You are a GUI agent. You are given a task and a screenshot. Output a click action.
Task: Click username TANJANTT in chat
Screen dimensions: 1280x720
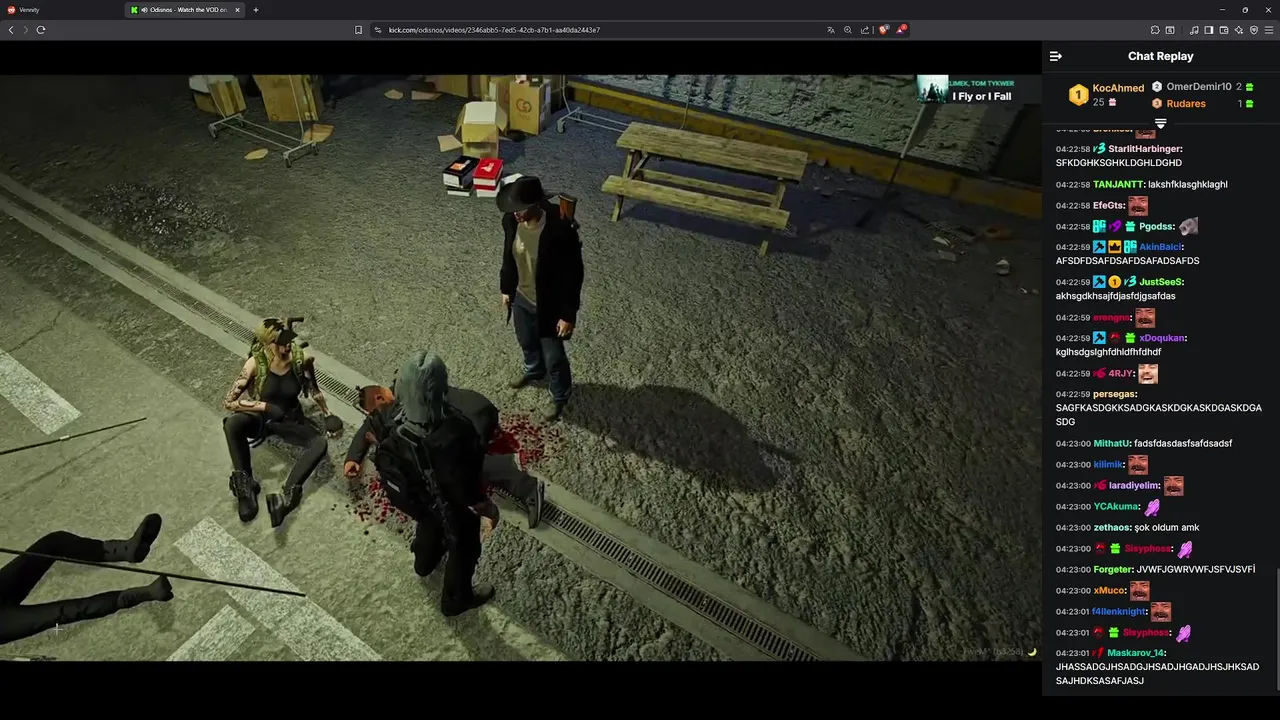(1119, 185)
